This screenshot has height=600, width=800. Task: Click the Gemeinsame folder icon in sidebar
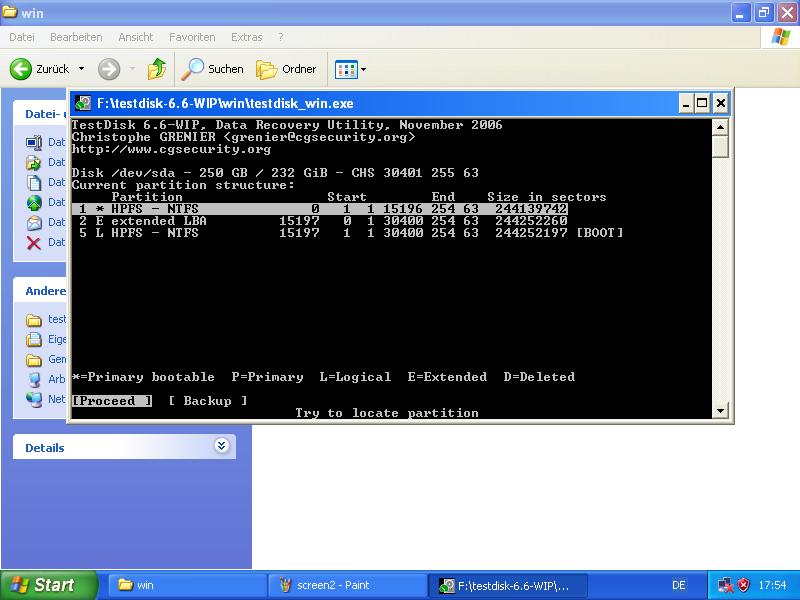tap(34, 360)
